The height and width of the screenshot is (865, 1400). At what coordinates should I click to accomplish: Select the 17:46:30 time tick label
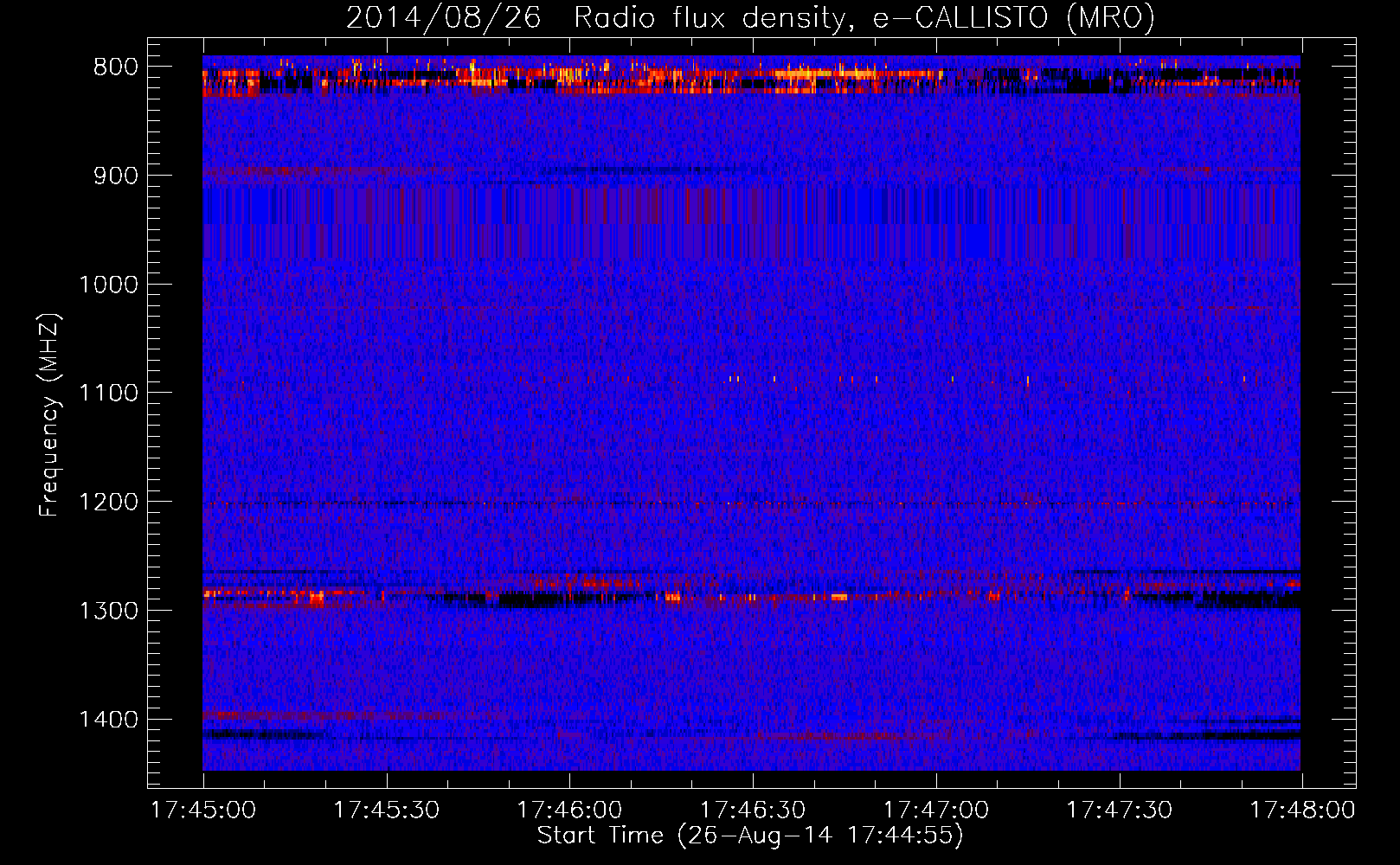753,811
